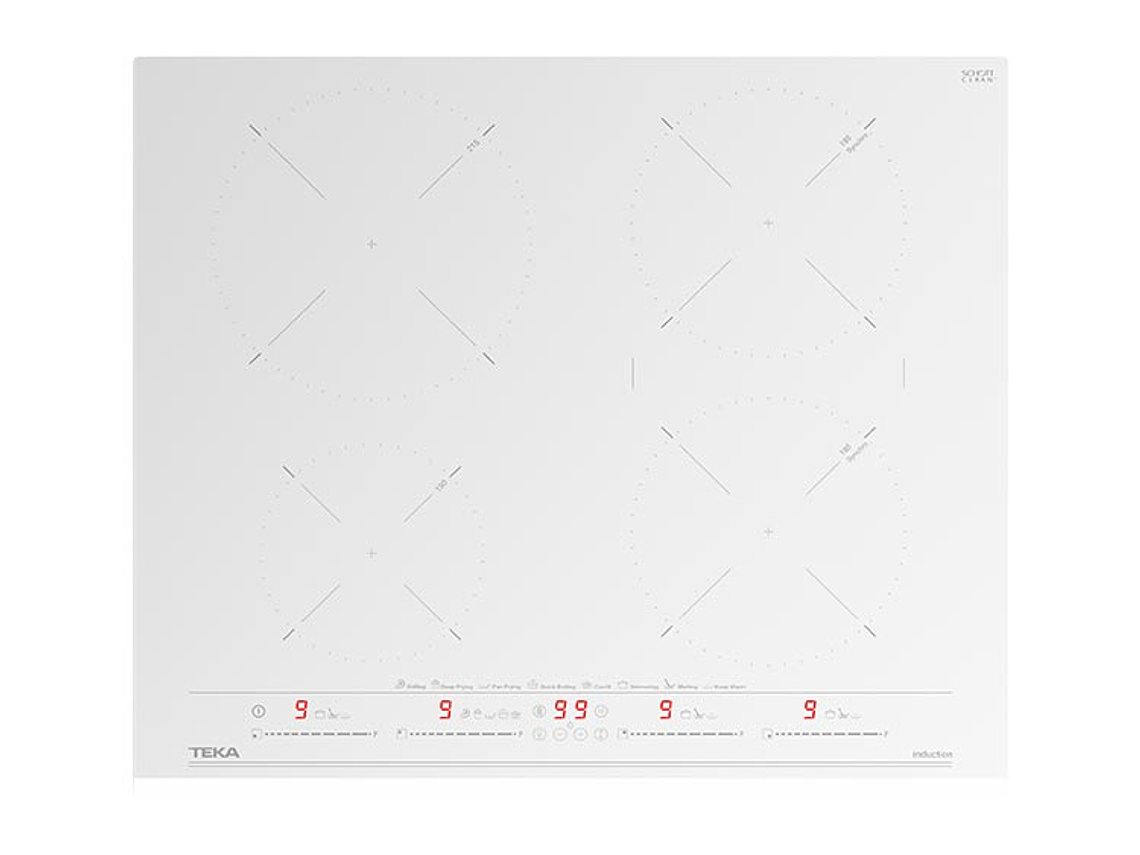This screenshot has width=1140, height=855.
Task: Tap Melting icon in the function legend
Action: pos(668,685)
